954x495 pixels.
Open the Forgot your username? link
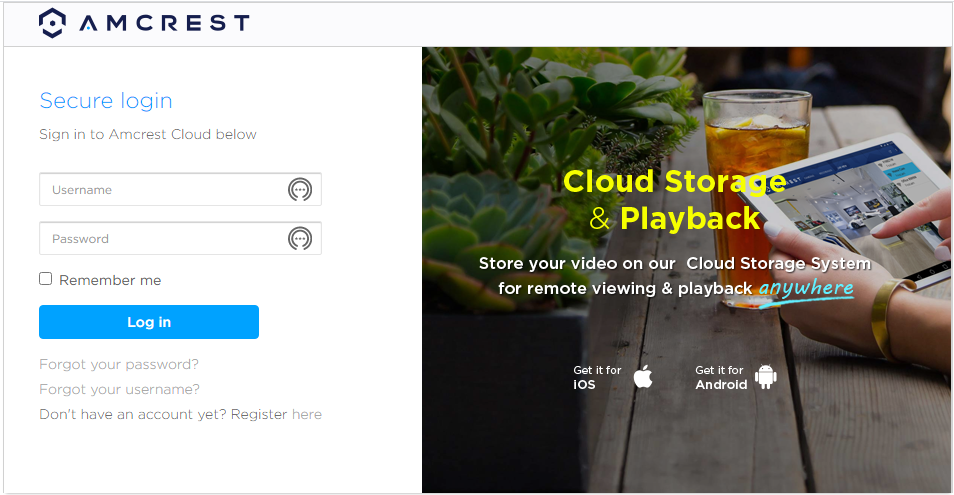[119, 389]
